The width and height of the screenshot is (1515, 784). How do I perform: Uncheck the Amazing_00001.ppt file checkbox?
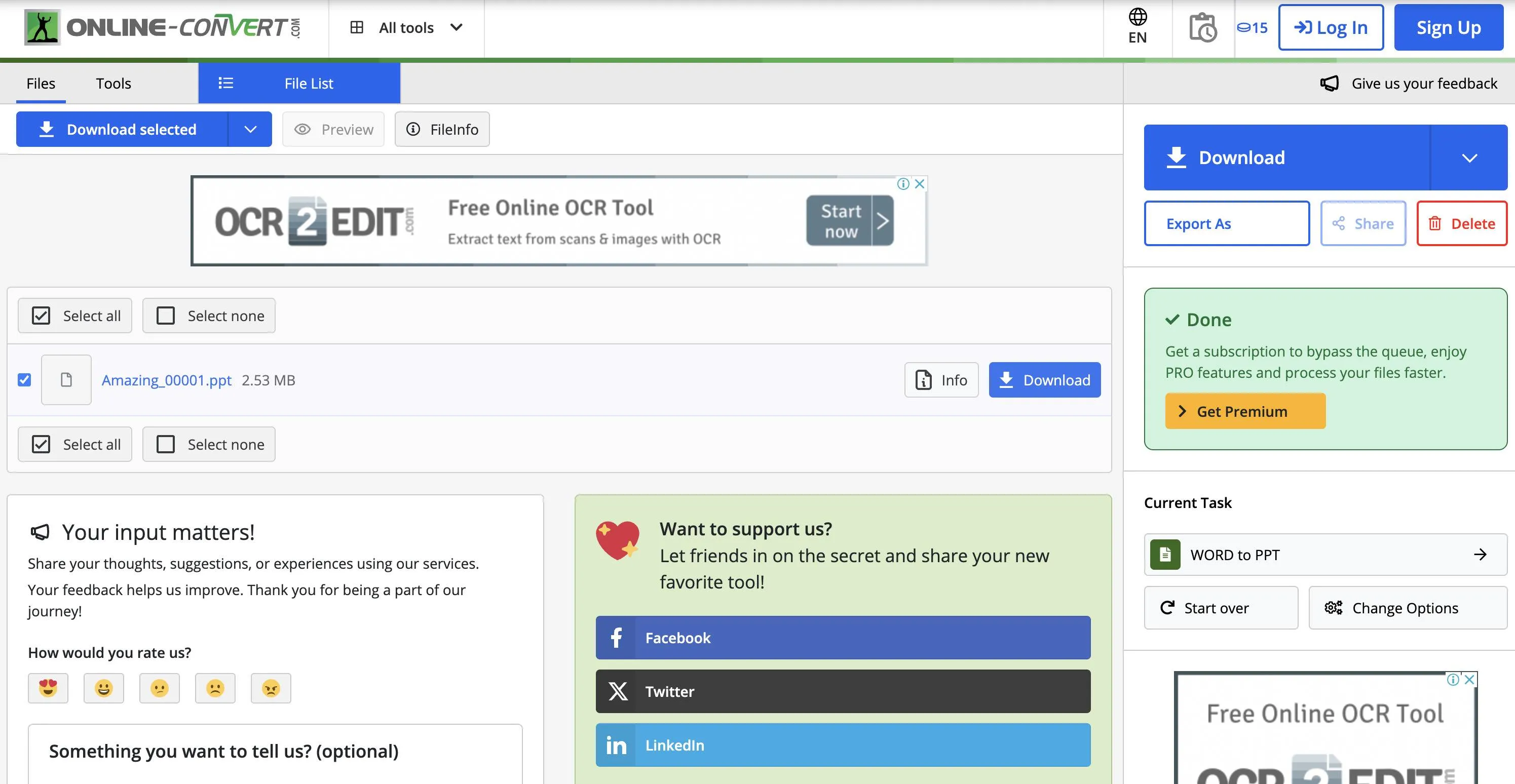24,380
